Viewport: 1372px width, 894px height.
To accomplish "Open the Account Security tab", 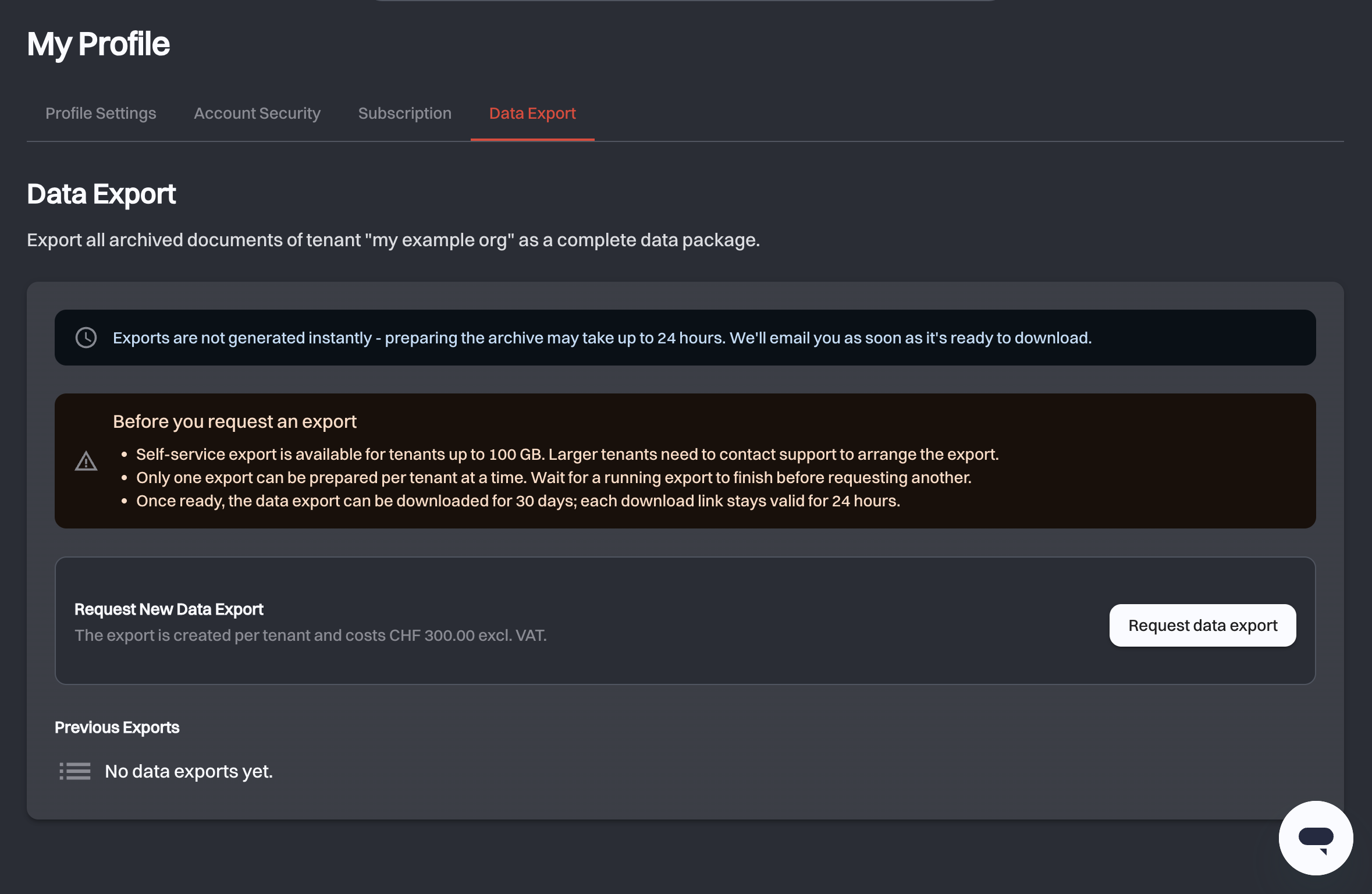I will pos(257,113).
